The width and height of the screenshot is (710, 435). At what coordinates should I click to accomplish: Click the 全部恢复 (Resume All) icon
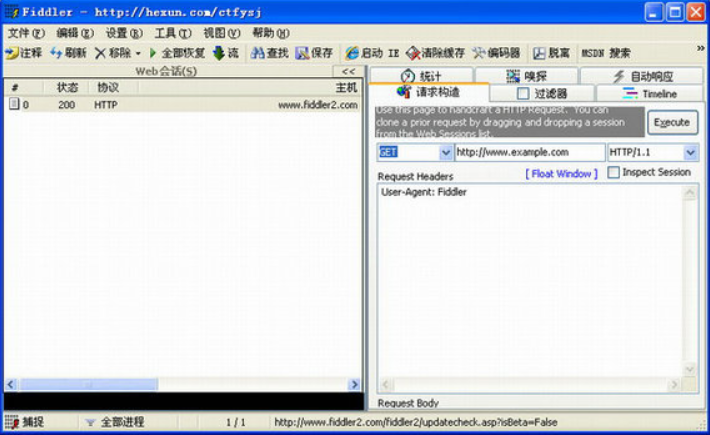(153, 53)
